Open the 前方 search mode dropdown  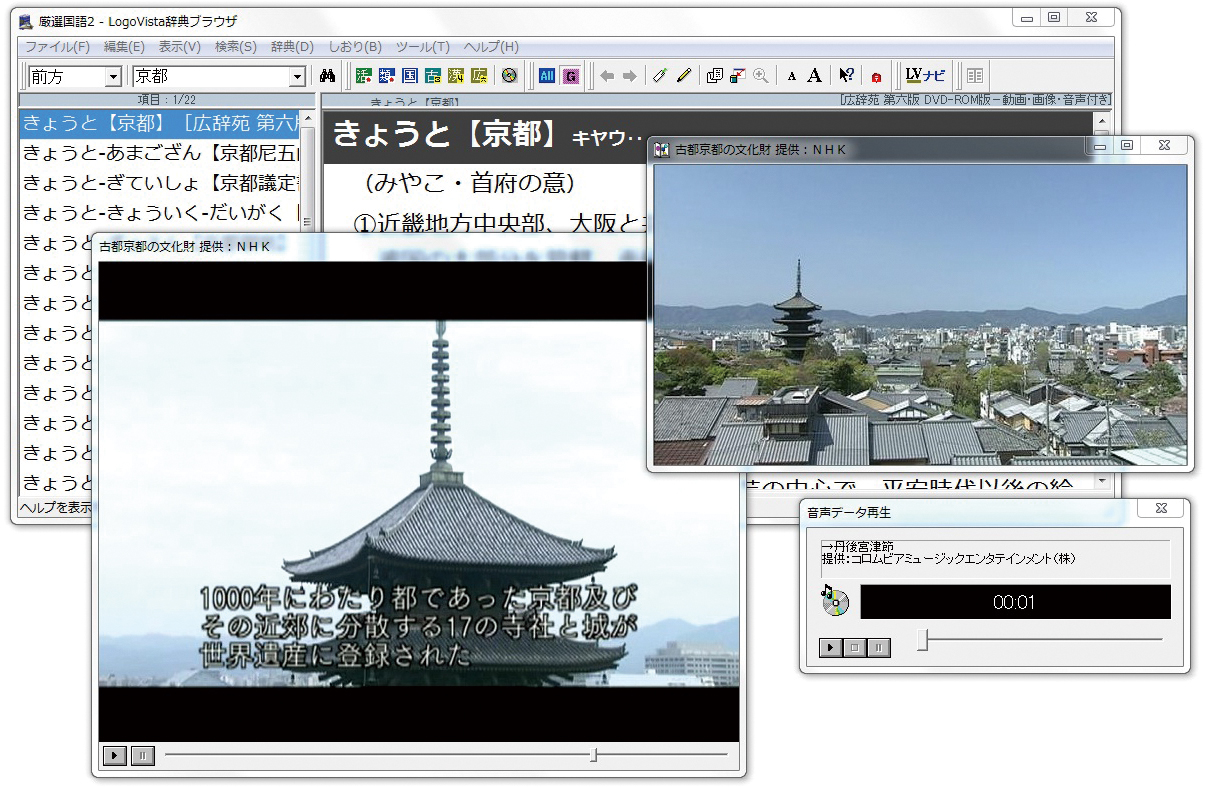point(113,77)
